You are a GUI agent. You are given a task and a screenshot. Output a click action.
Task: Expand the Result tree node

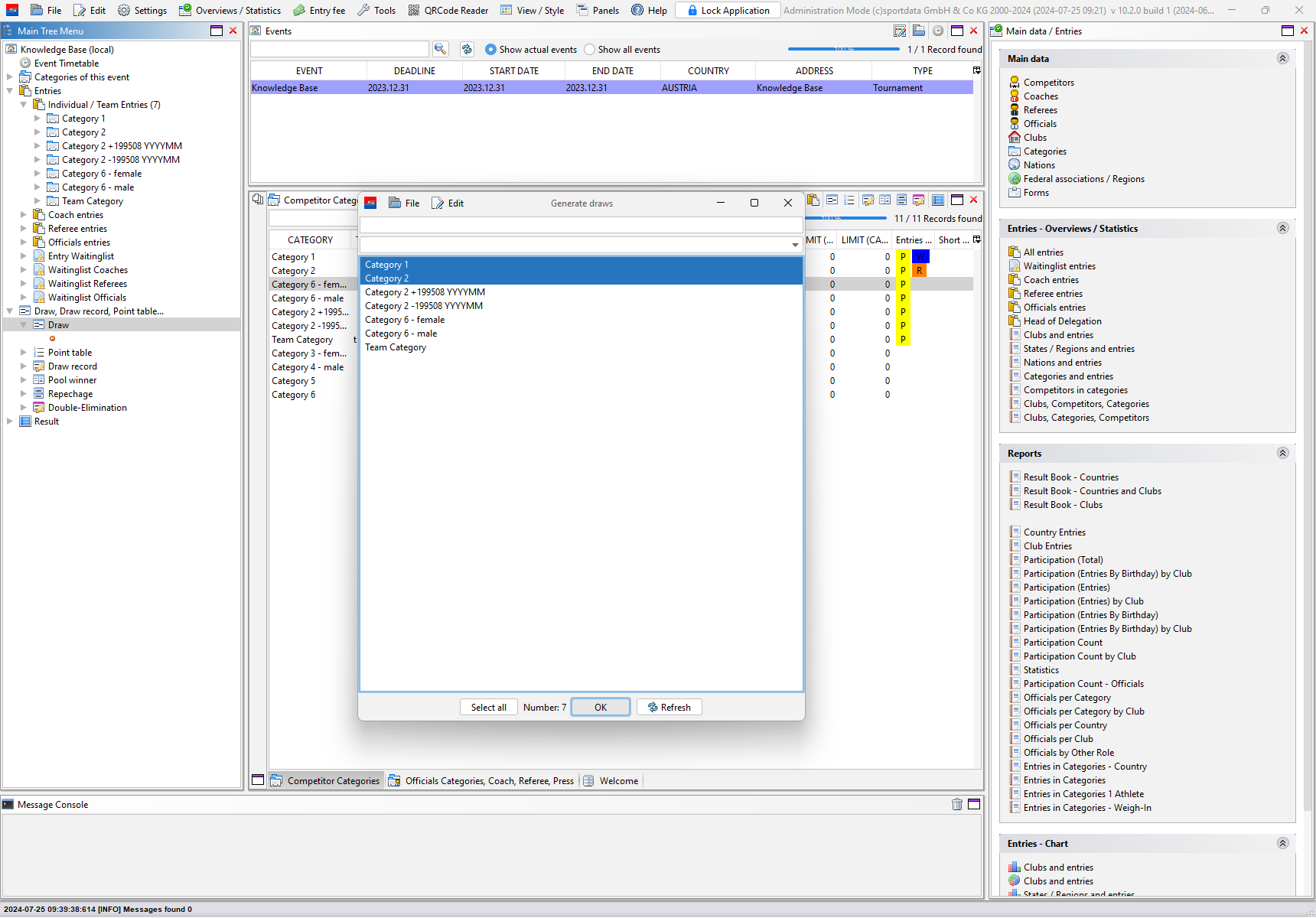click(x=9, y=422)
